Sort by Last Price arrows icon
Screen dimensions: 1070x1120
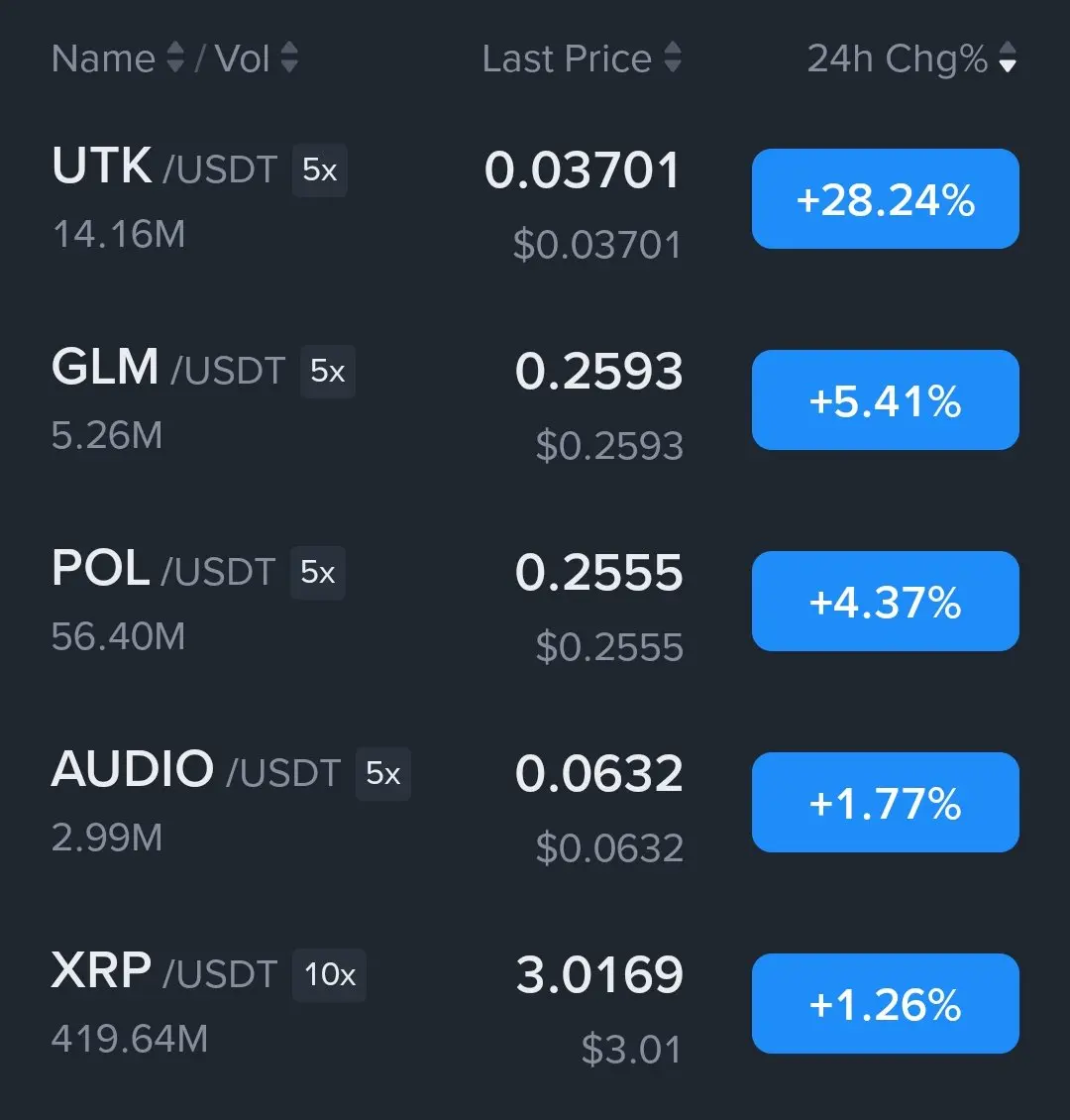(673, 57)
